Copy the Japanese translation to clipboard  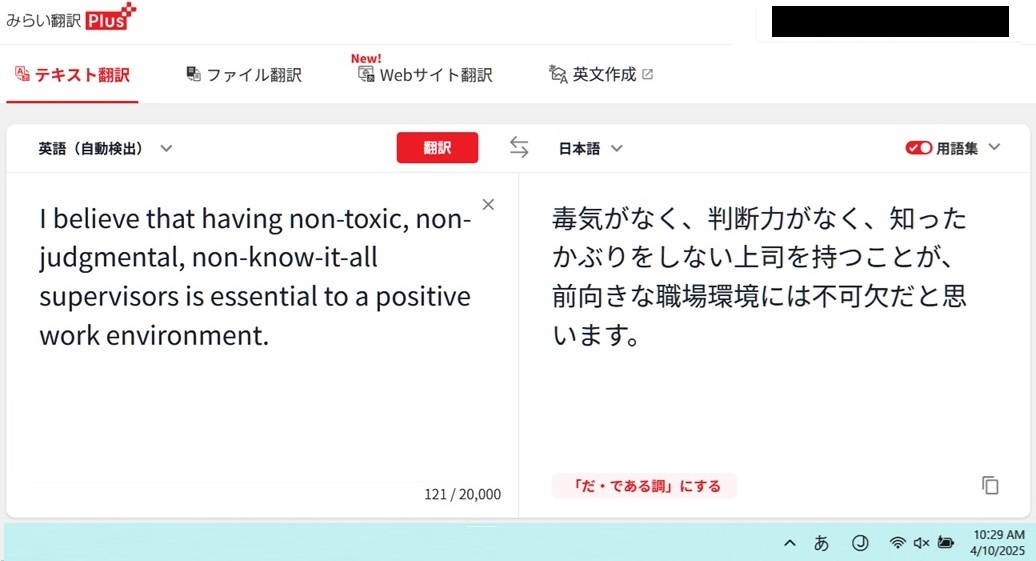click(990, 486)
